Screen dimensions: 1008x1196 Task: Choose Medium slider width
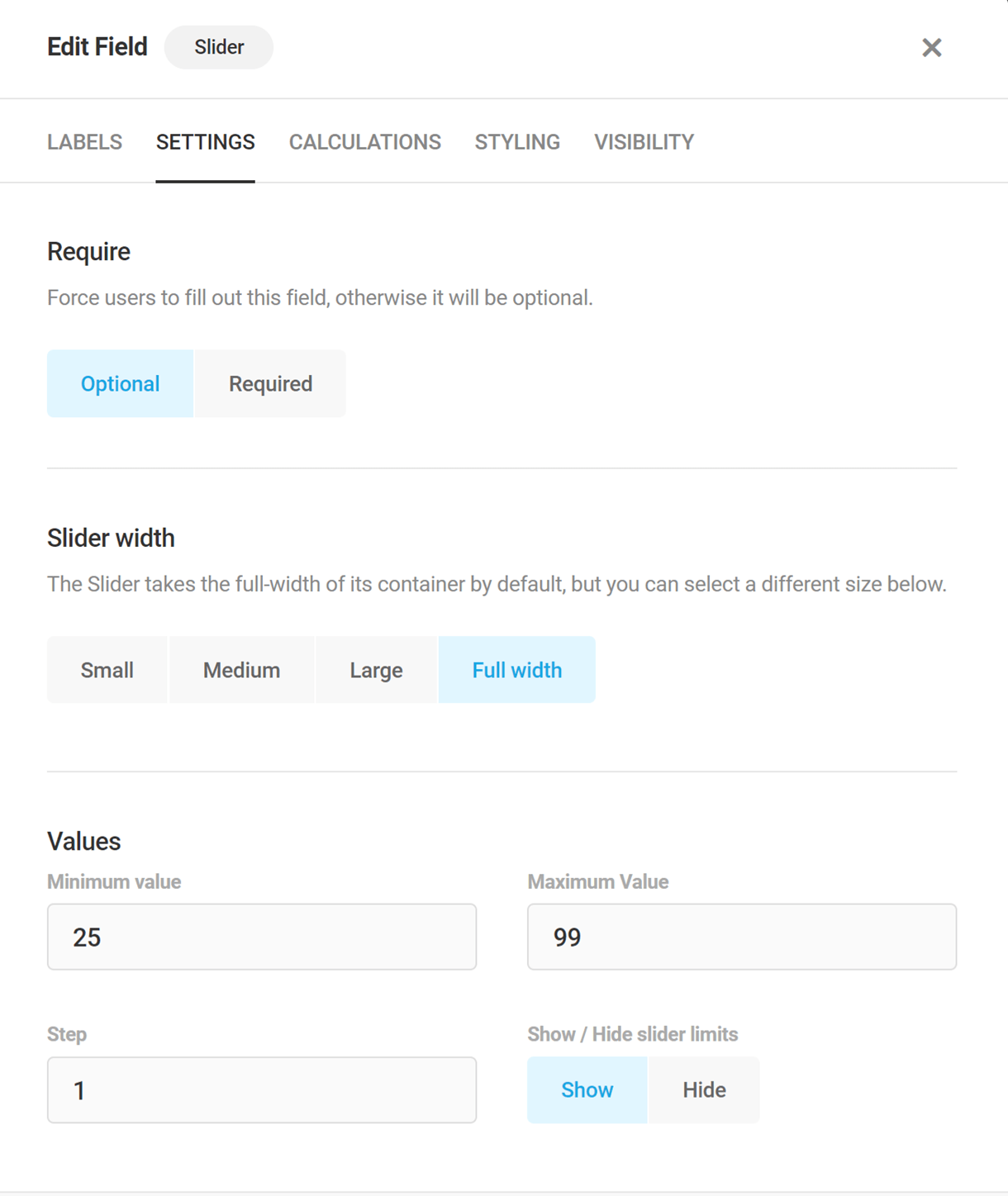pyautogui.click(x=241, y=670)
